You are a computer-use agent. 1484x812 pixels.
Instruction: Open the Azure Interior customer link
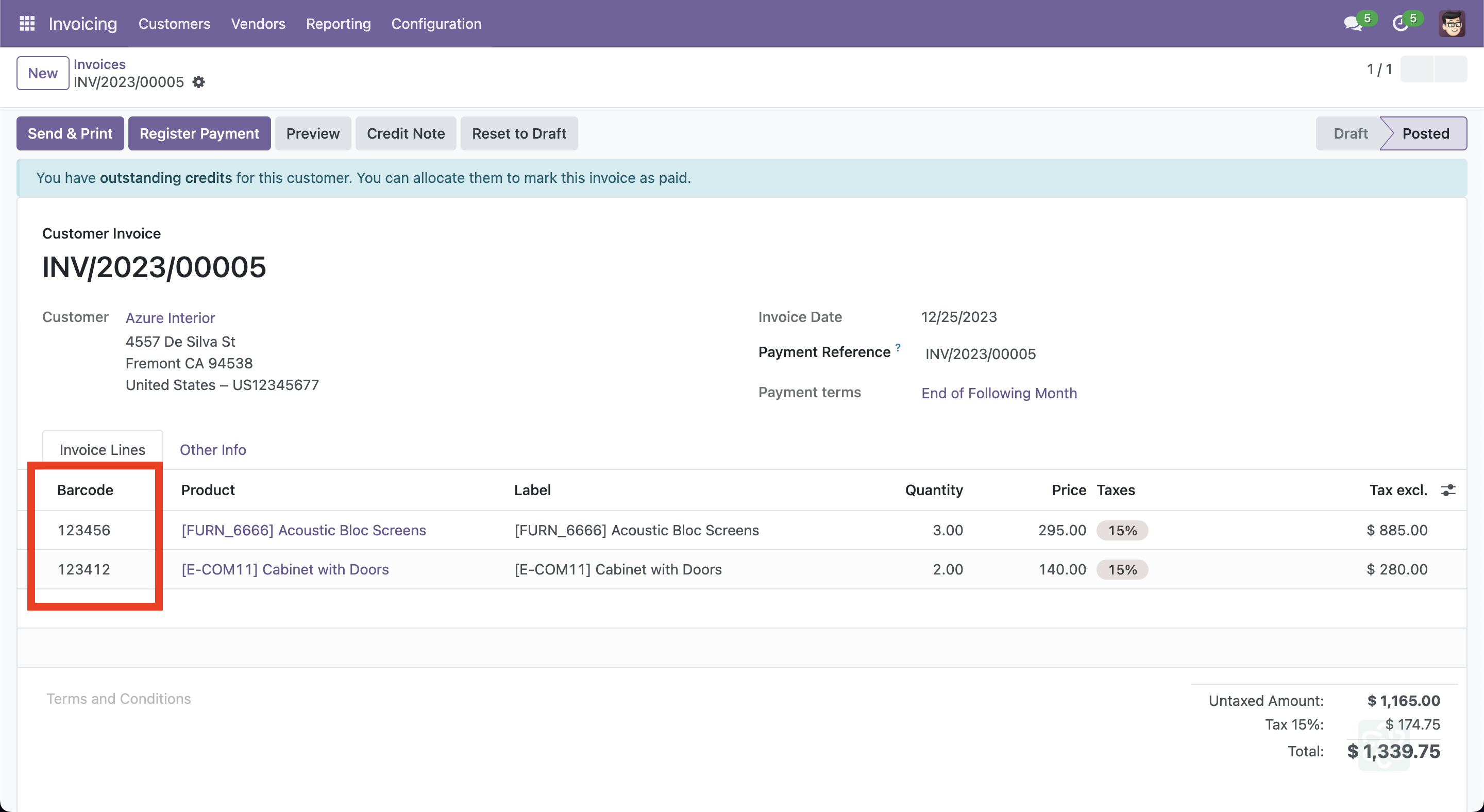pos(170,318)
